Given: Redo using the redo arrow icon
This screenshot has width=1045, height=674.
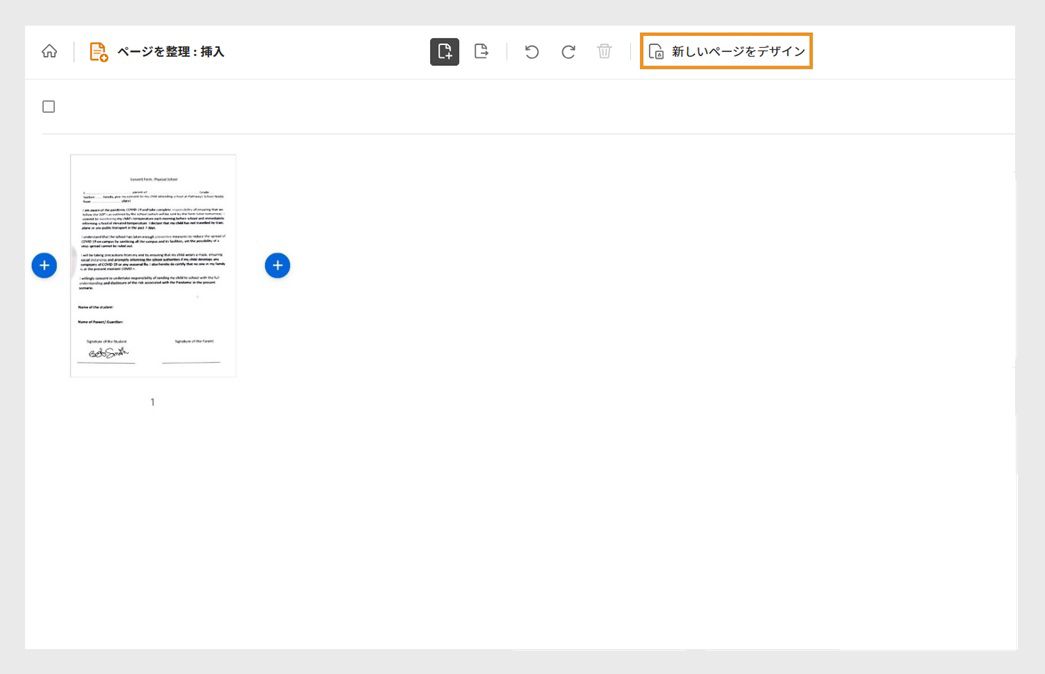Looking at the screenshot, I should (x=567, y=50).
